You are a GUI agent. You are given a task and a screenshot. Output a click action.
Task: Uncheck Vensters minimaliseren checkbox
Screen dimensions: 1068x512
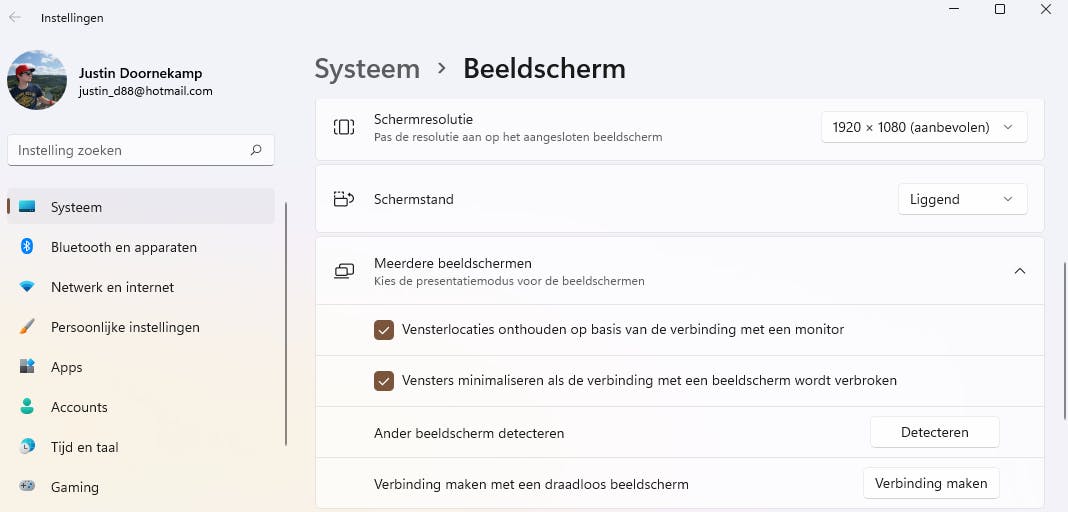[x=383, y=380]
